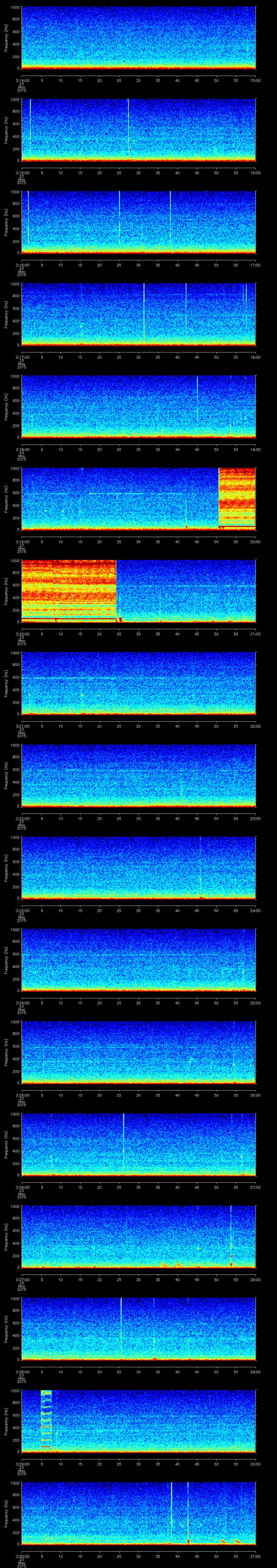Image resolution: width=277 pixels, height=1568 pixels.
Task: Click the bright vertical line near 31 seconds after 3:17:00
Action: tap(144, 311)
